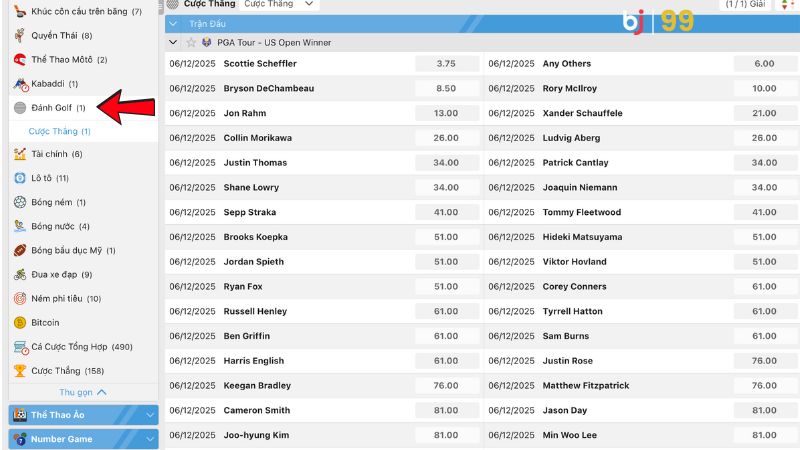Click the Tyrrell Hatton player name

pyautogui.click(x=572, y=311)
